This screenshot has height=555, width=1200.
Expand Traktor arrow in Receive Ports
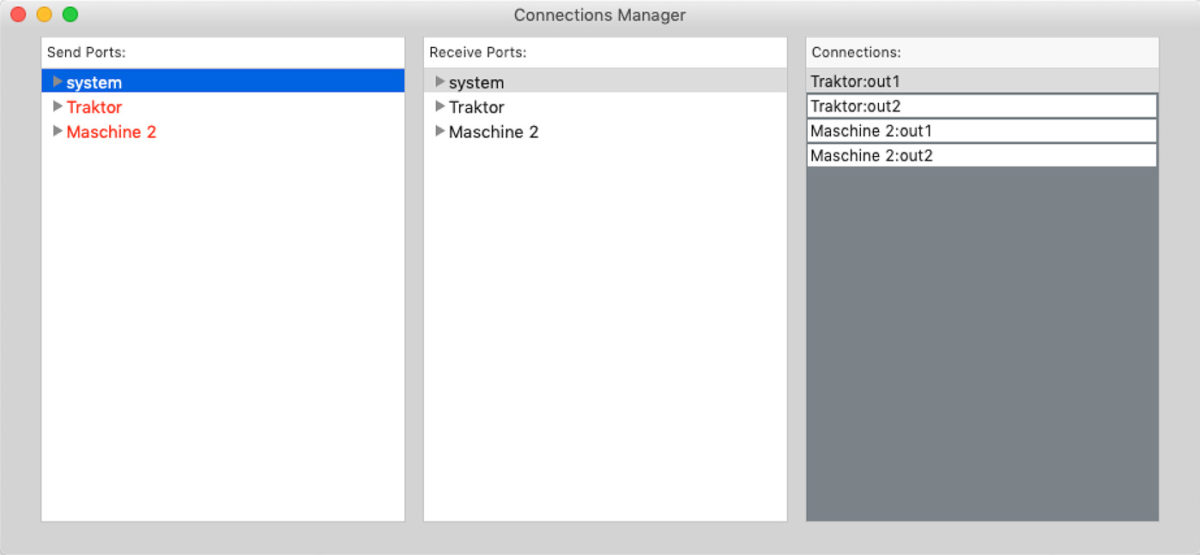(x=440, y=106)
